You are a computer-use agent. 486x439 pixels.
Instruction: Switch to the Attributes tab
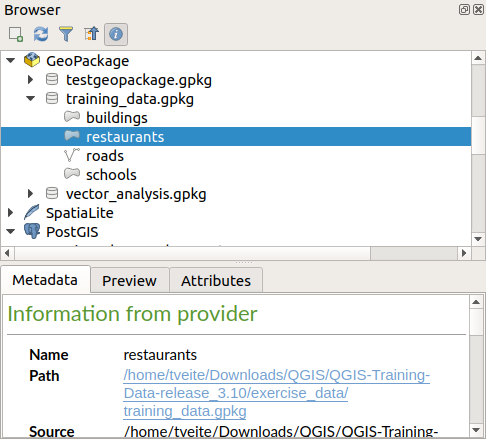click(216, 281)
